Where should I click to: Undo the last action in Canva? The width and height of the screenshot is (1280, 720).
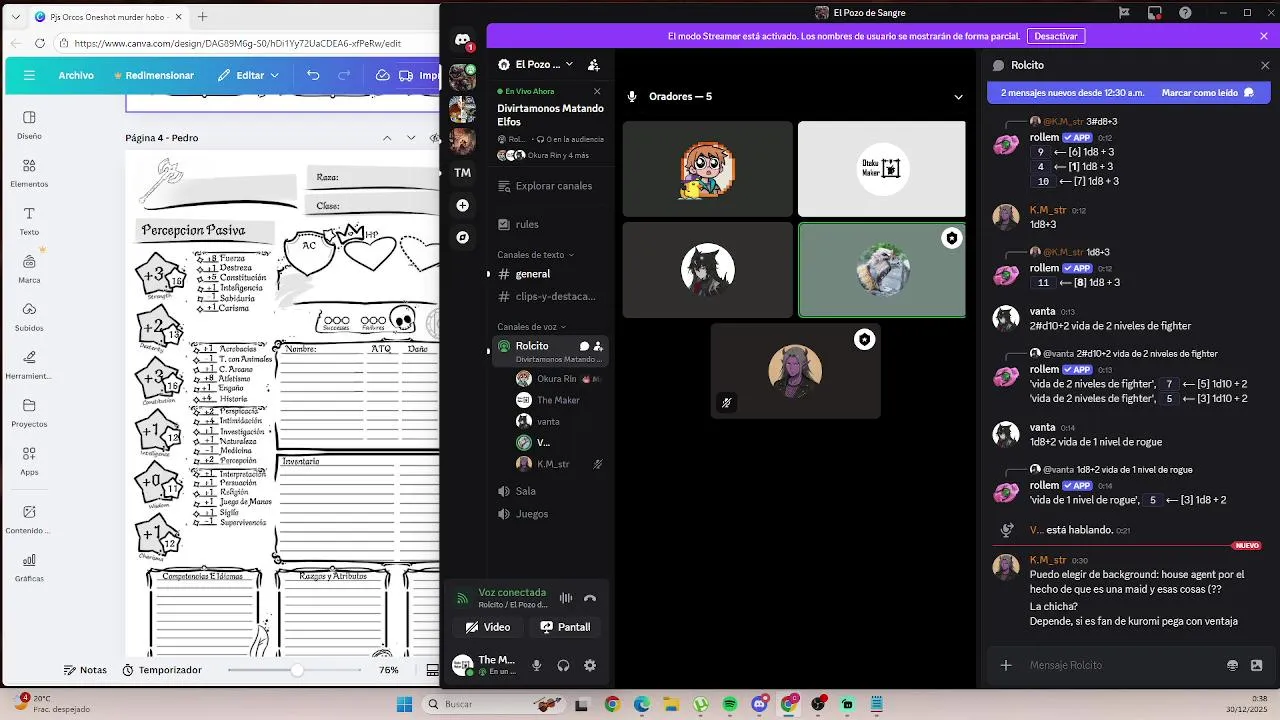[313, 75]
